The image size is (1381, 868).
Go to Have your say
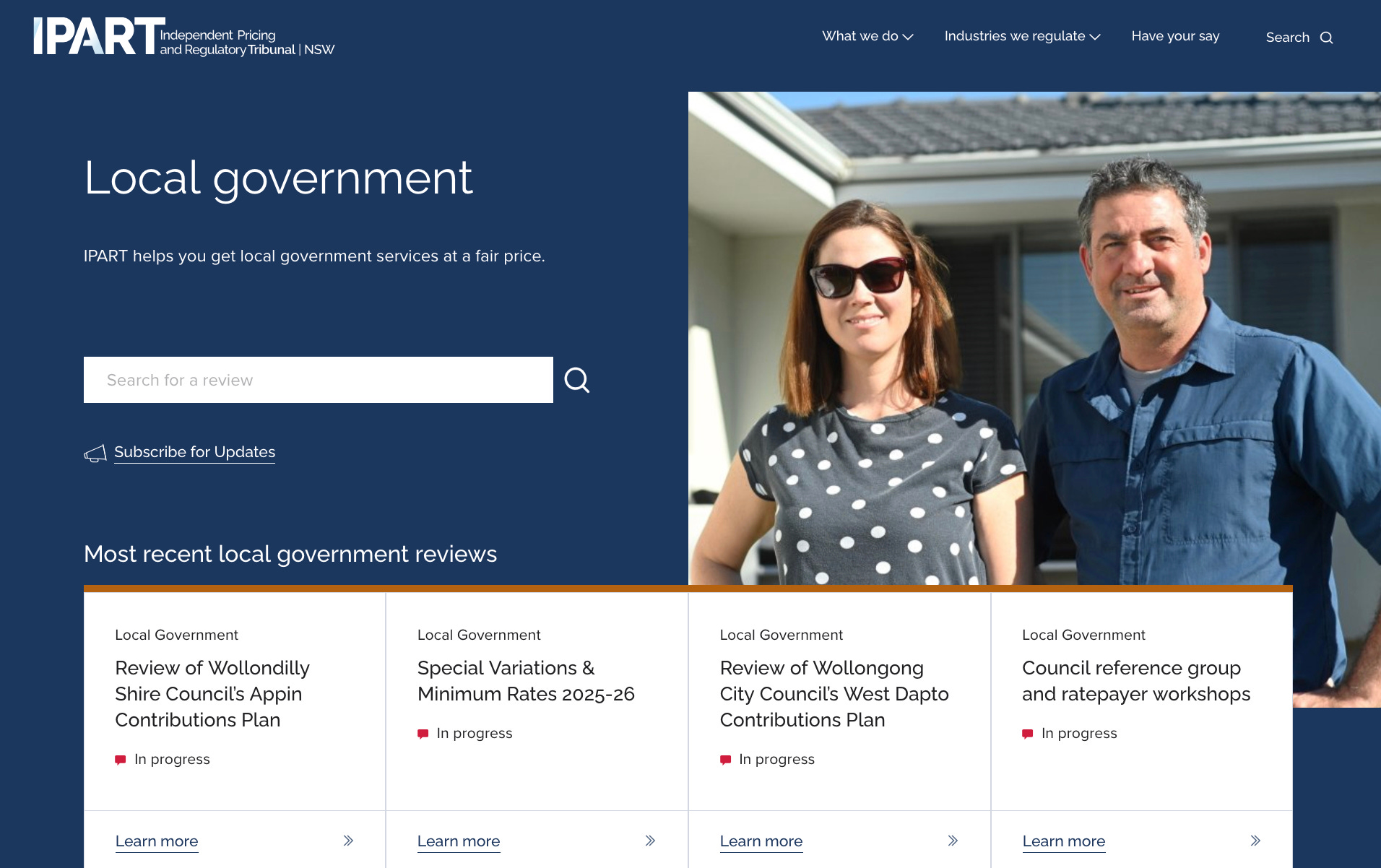(1175, 36)
